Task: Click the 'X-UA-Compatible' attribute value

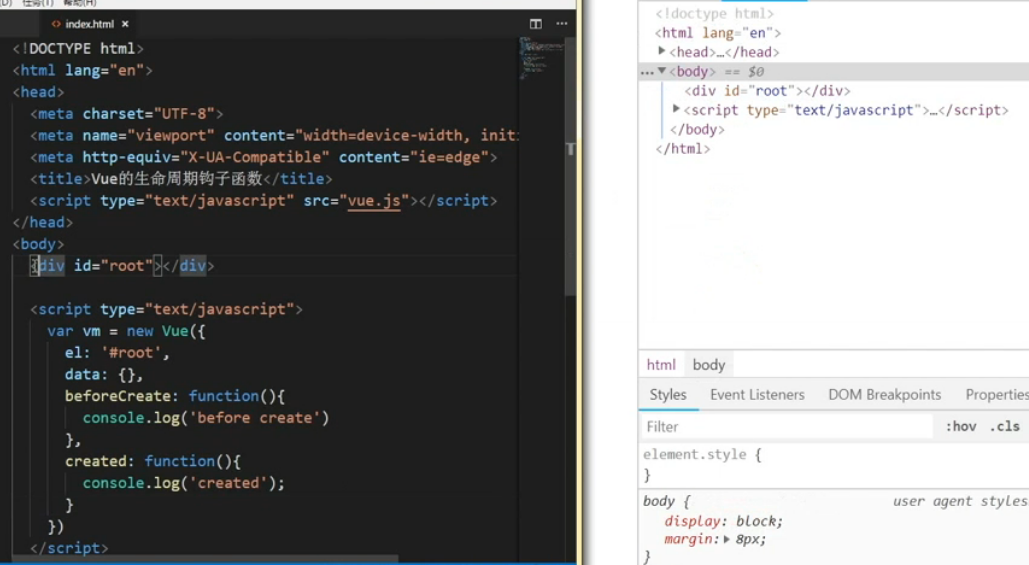Action: point(255,157)
